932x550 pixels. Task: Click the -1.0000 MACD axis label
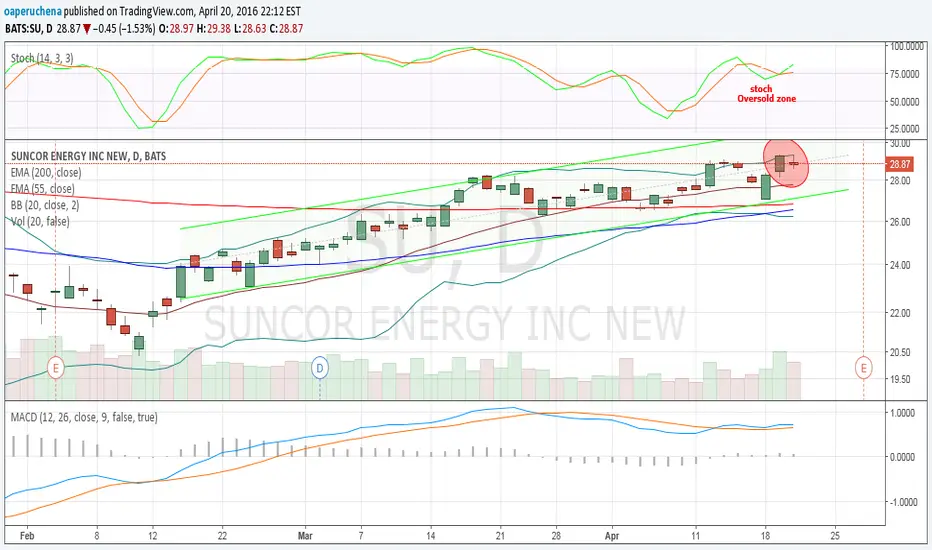[x=902, y=502]
